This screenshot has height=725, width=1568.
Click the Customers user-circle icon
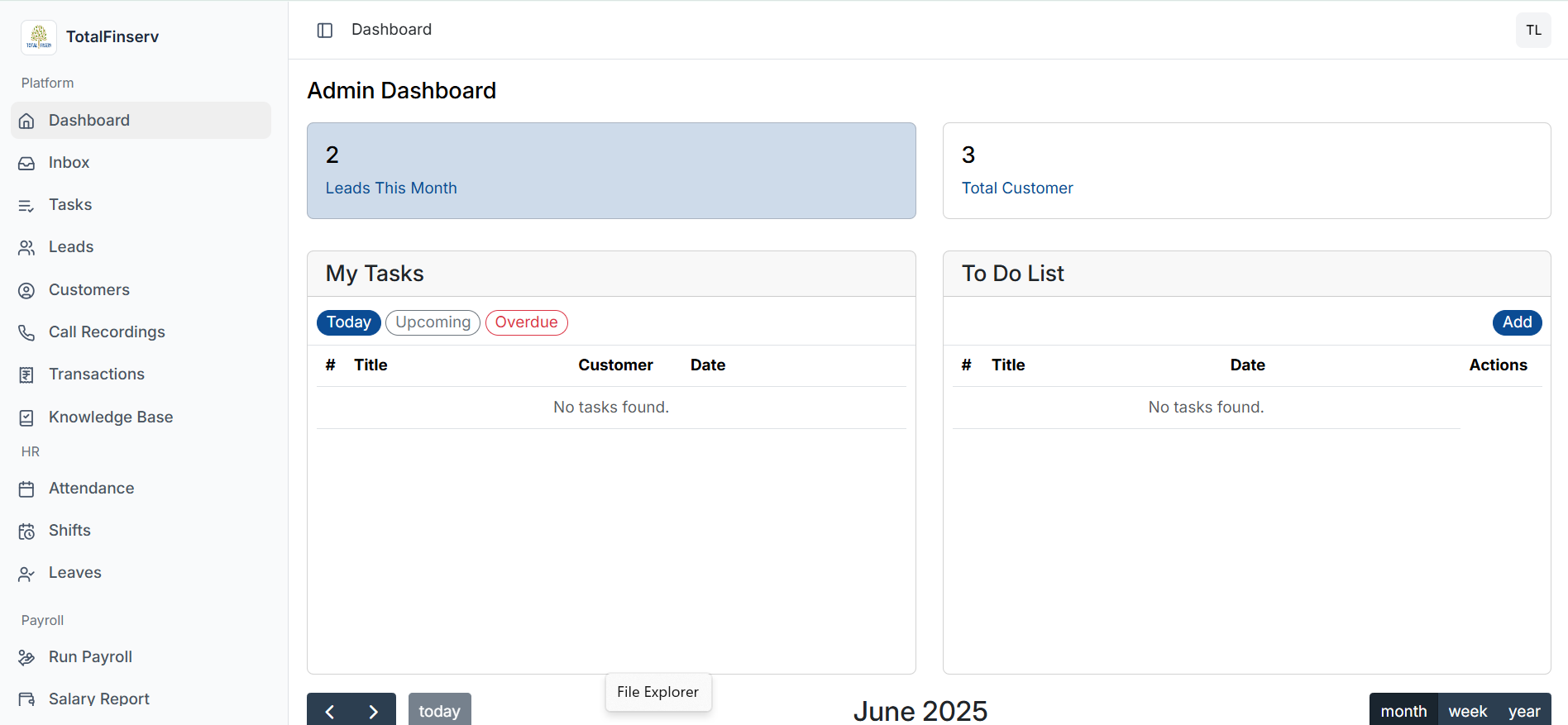[x=26, y=290]
